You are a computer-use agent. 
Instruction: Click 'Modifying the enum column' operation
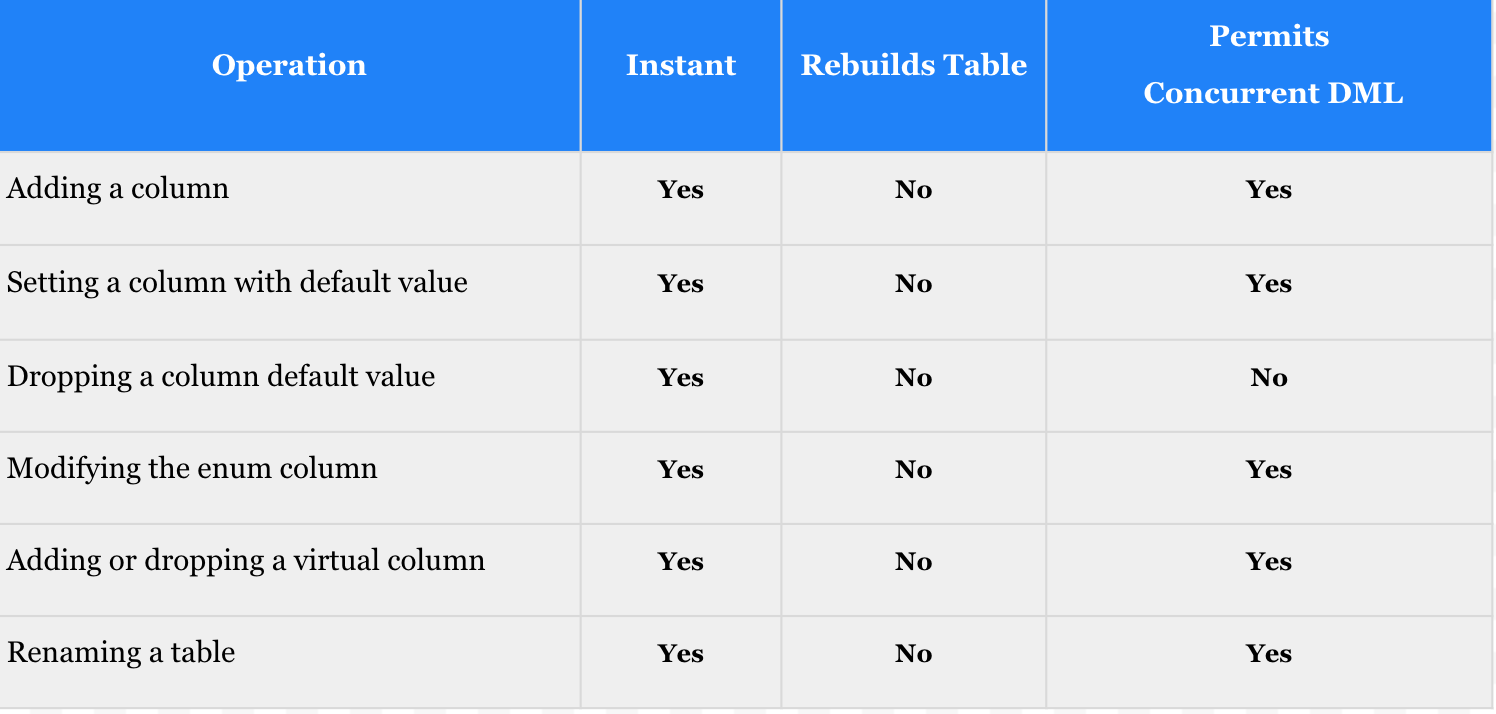point(192,469)
